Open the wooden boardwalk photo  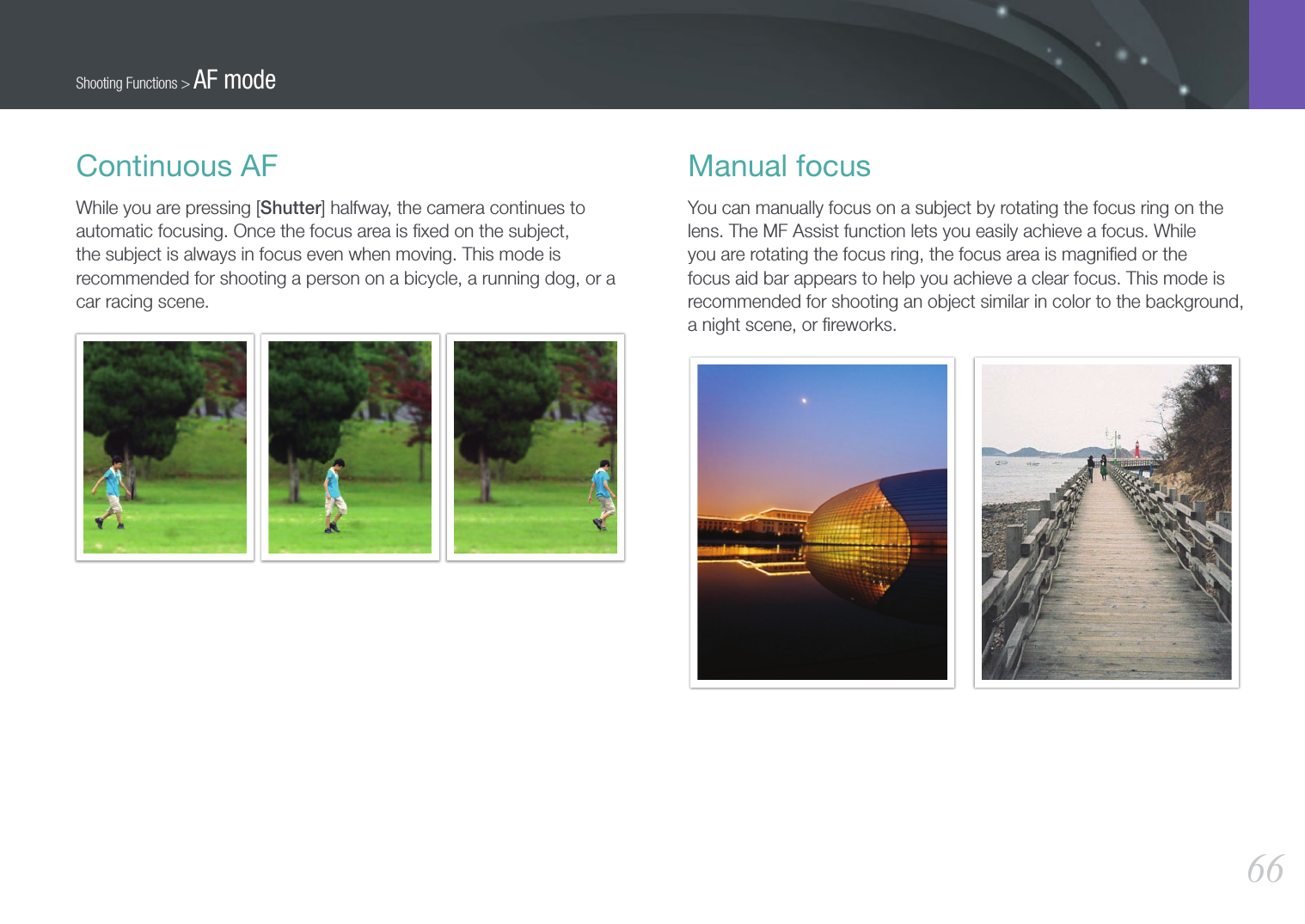pos(1106,522)
